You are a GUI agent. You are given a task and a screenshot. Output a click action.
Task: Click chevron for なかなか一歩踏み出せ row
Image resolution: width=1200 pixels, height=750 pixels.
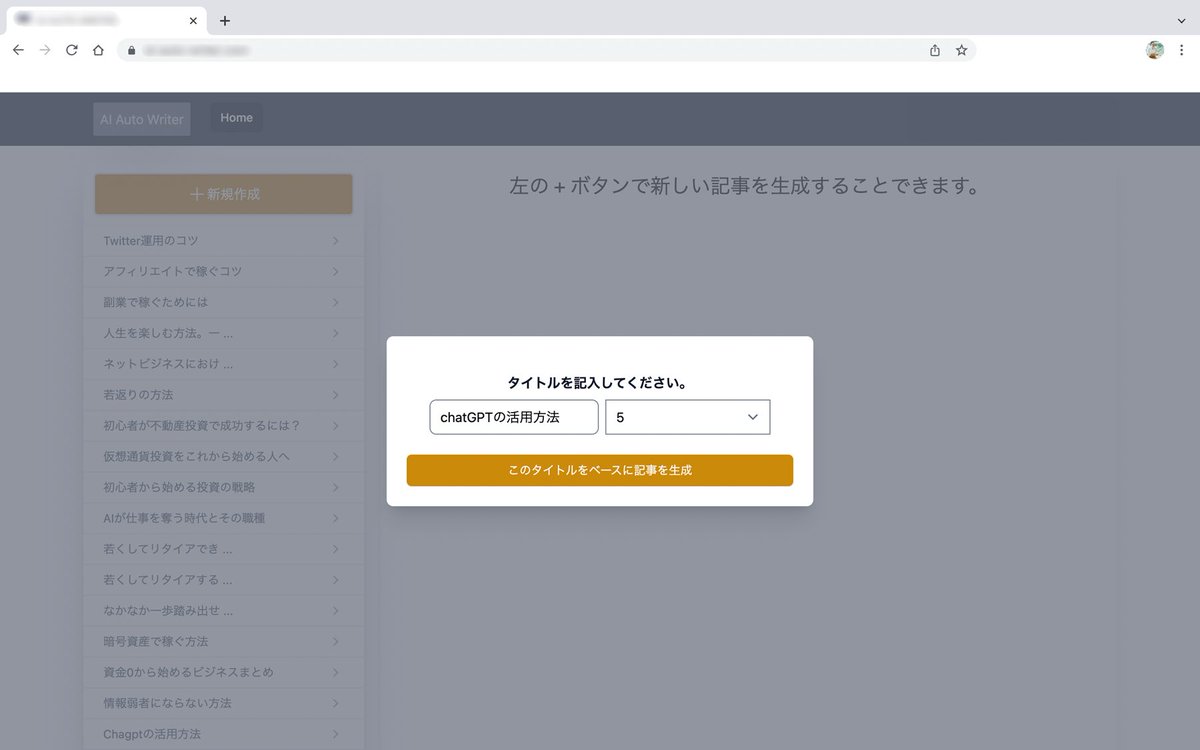(335, 610)
